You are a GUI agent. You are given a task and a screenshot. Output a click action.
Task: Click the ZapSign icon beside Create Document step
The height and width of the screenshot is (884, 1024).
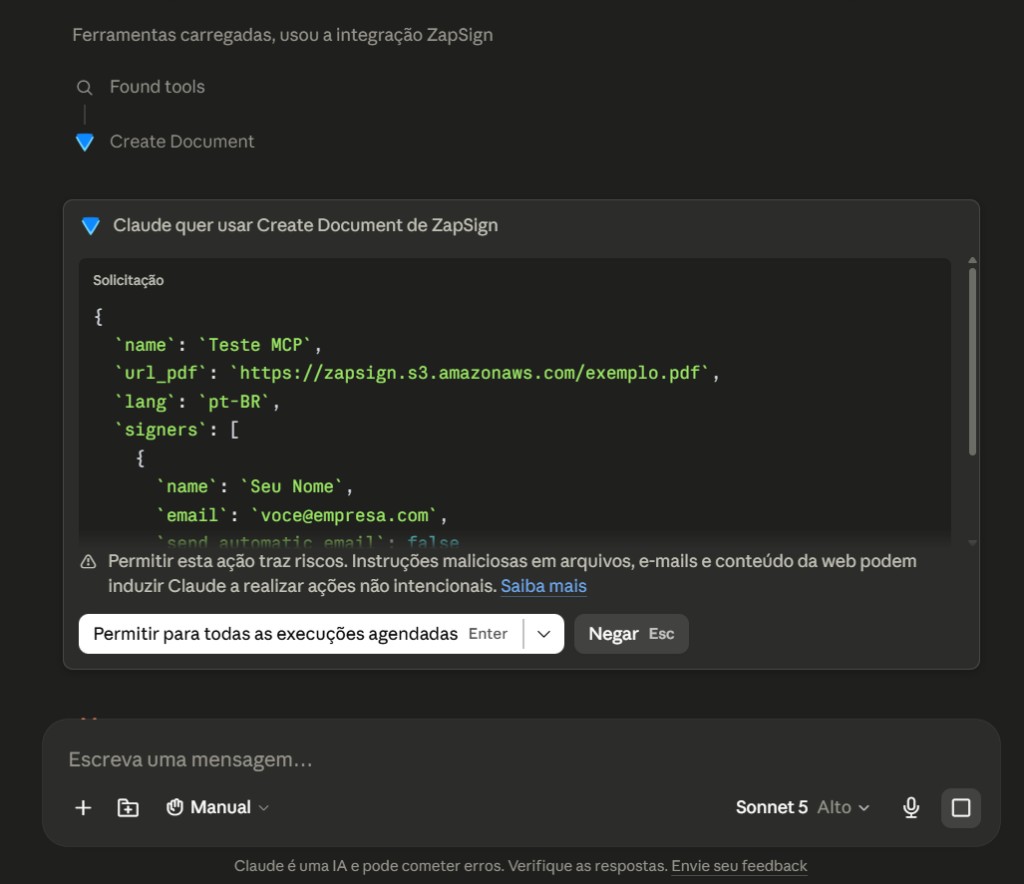(x=85, y=142)
